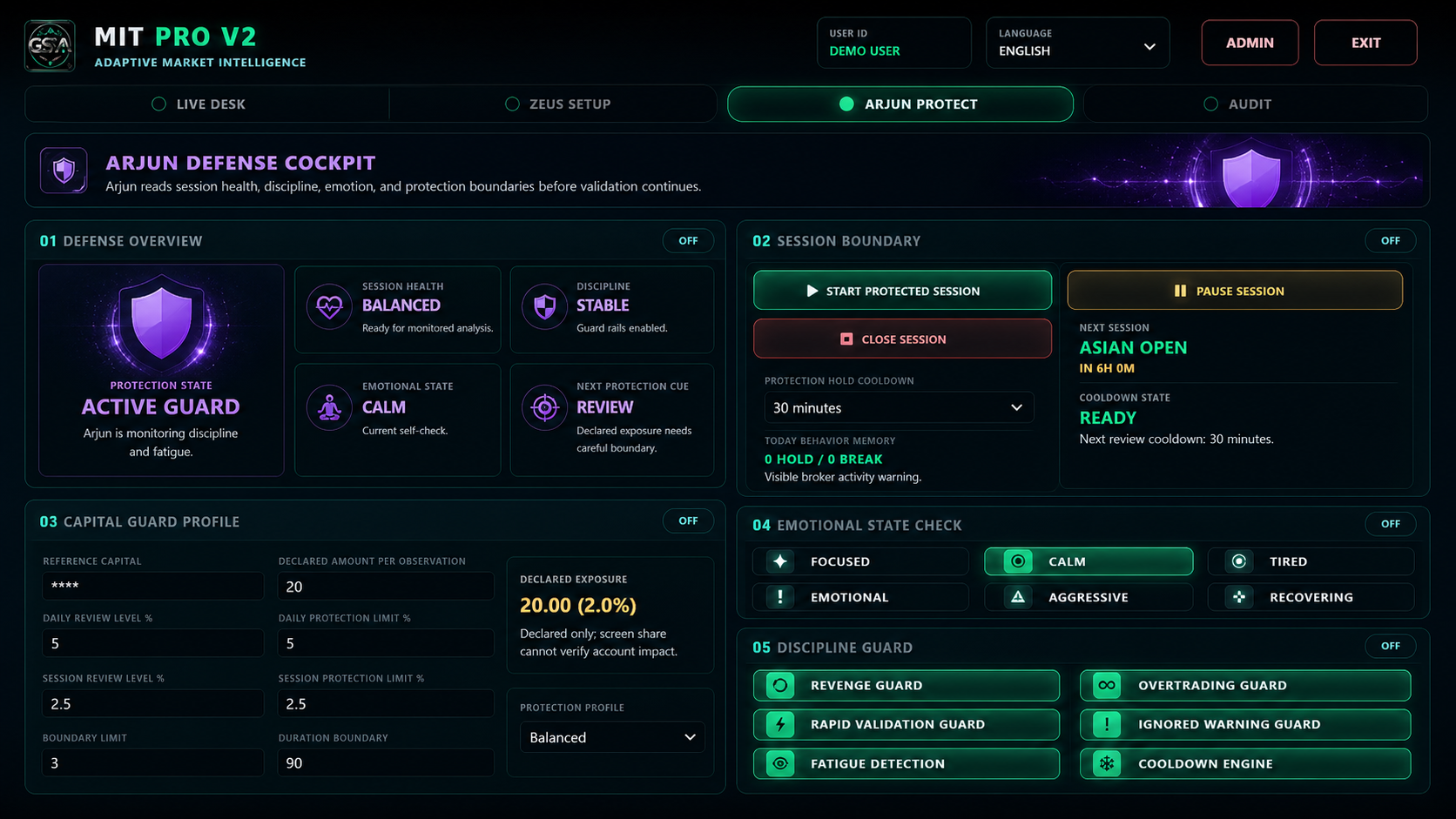
Task: Click the Next Protection Cue target icon
Action: pos(544,407)
